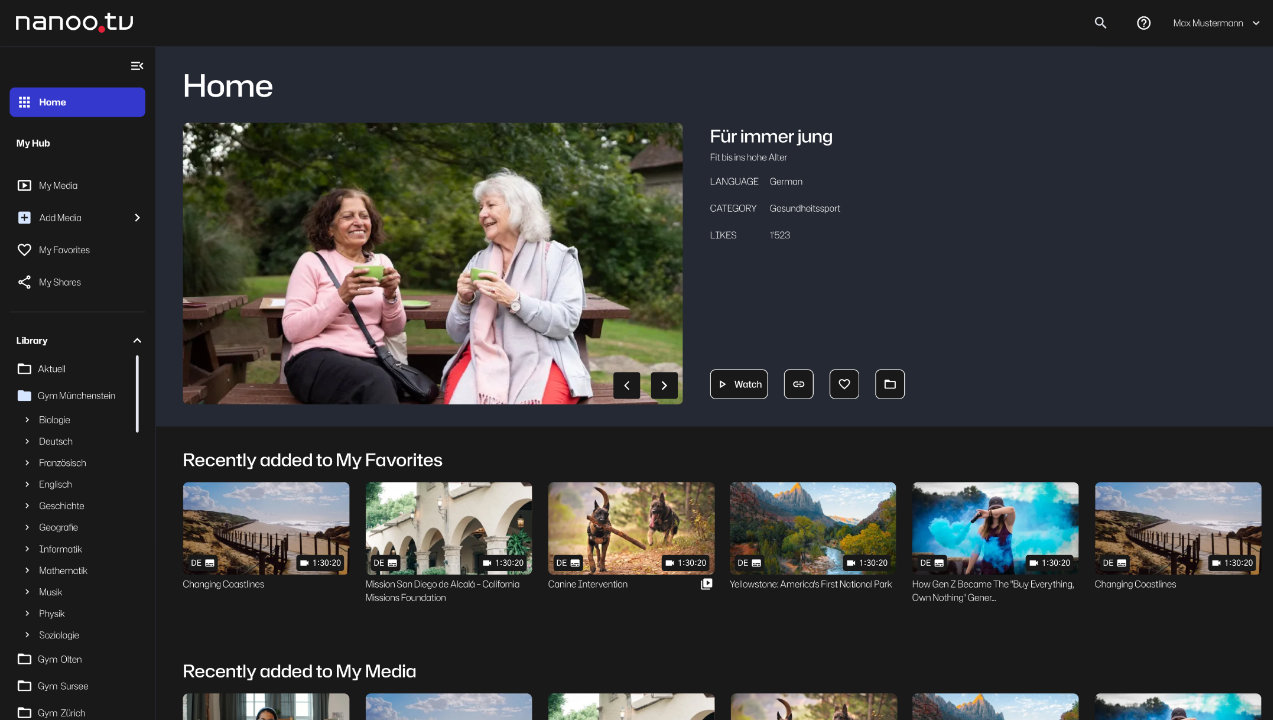Click the featured image of two women
1273x720 pixels.
(x=433, y=264)
